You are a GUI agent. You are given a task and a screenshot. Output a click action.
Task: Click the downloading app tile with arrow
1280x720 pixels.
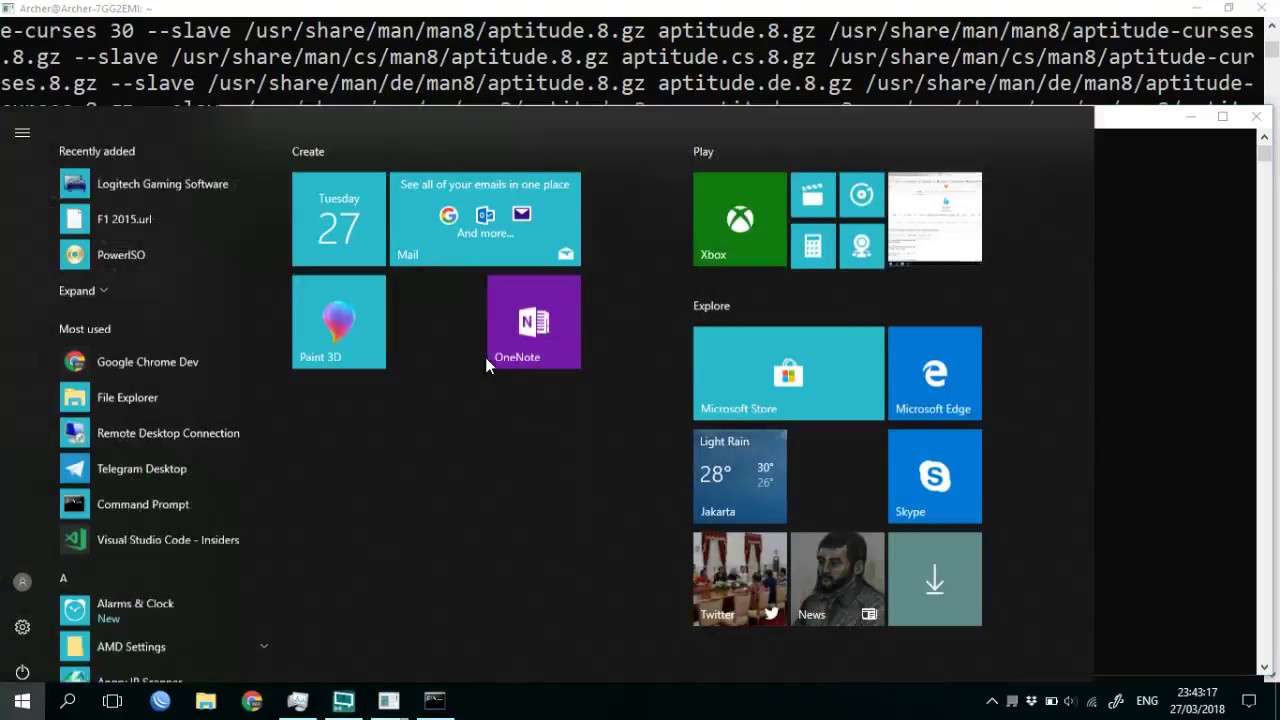[x=935, y=579]
